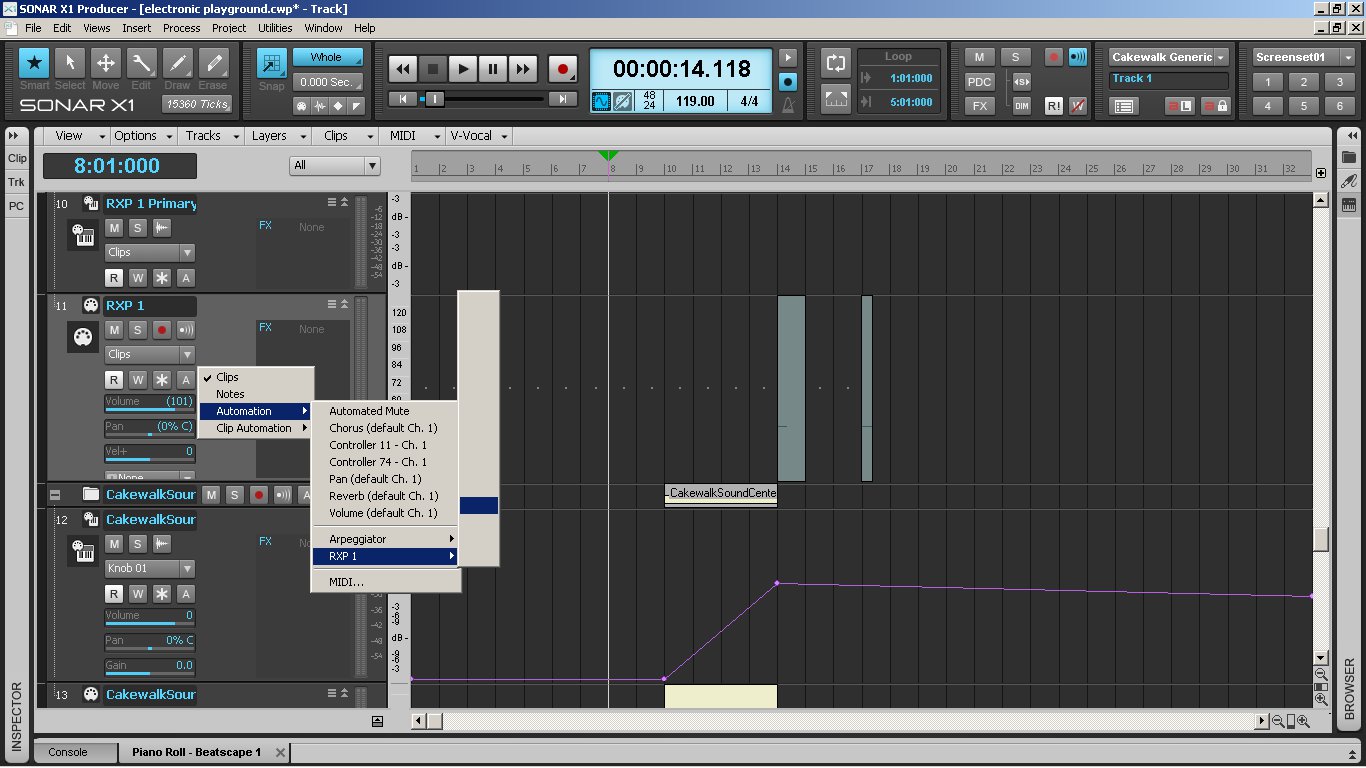1366x768 pixels.
Task: Expand the Inspector with the double-arrow icon
Action: click(14, 135)
